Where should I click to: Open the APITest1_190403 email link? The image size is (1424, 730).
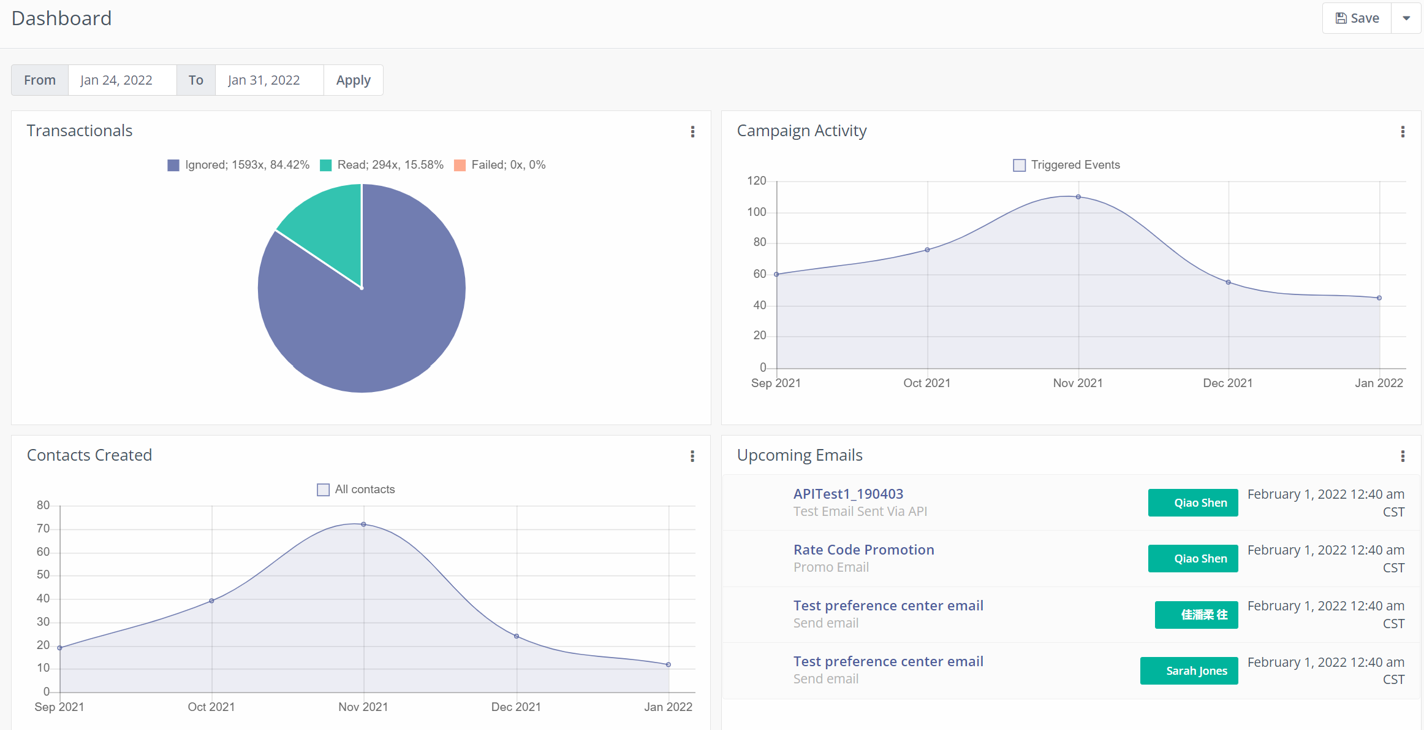(x=848, y=494)
